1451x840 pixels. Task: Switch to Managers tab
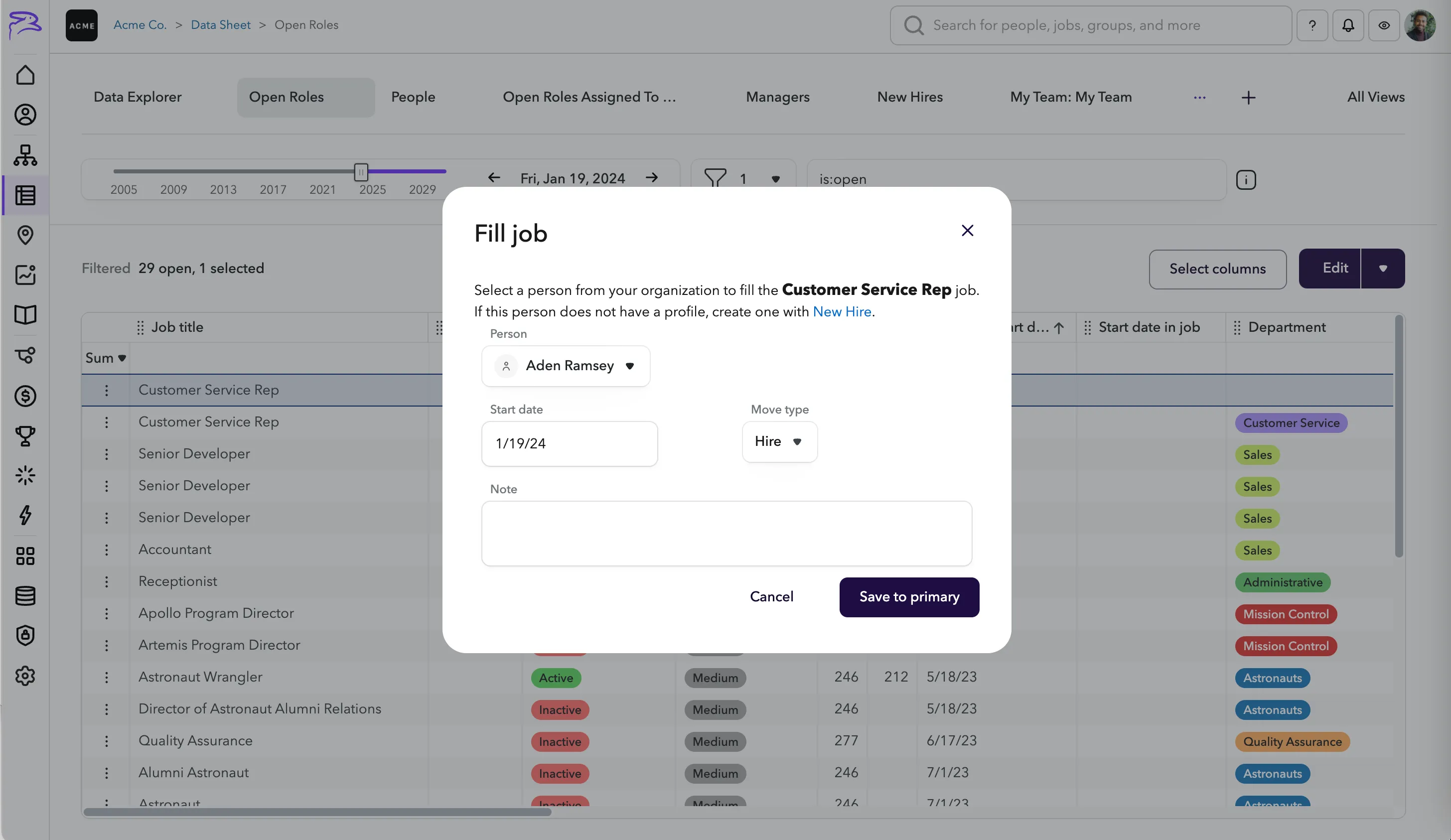tap(777, 97)
